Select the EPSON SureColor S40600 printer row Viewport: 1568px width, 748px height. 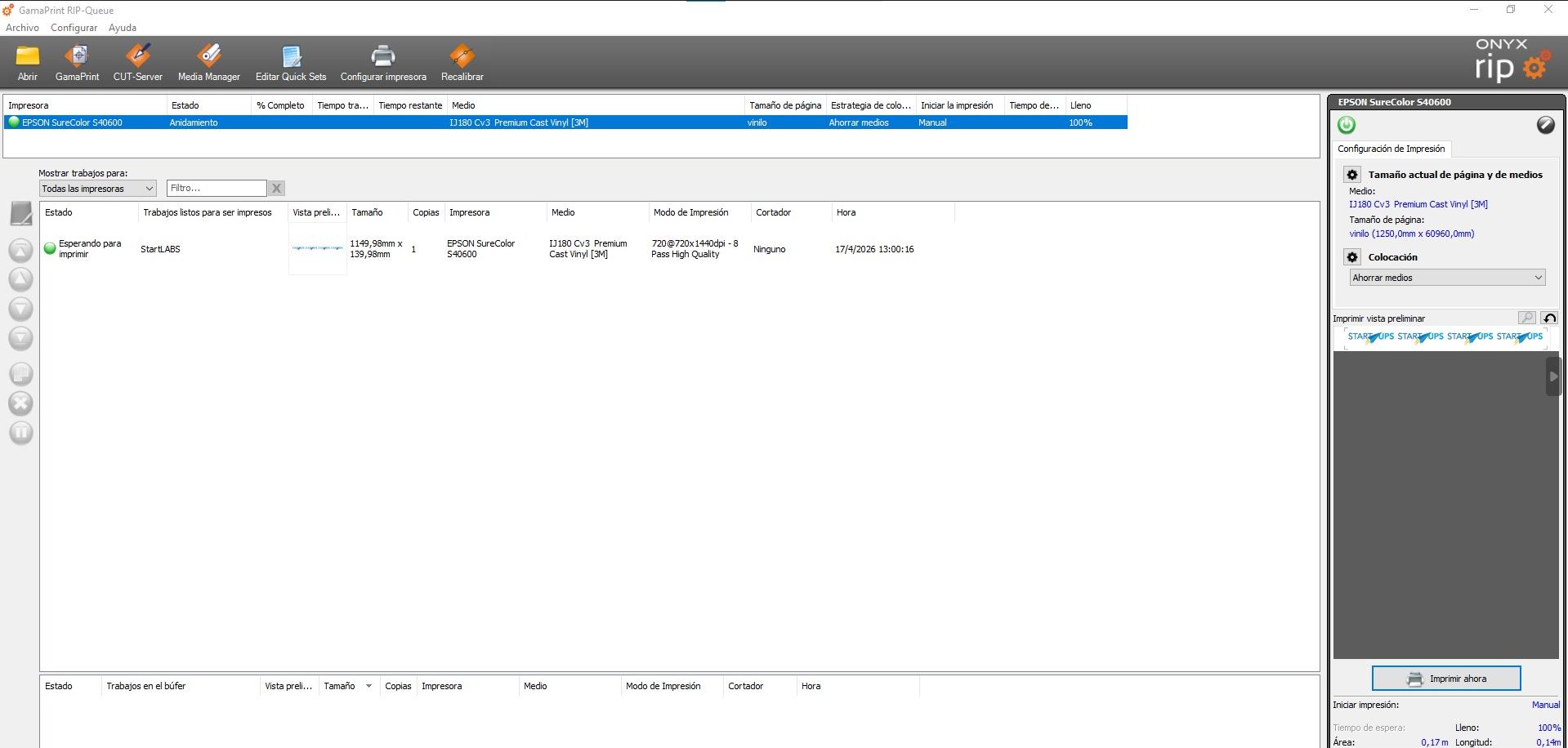click(x=565, y=122)
